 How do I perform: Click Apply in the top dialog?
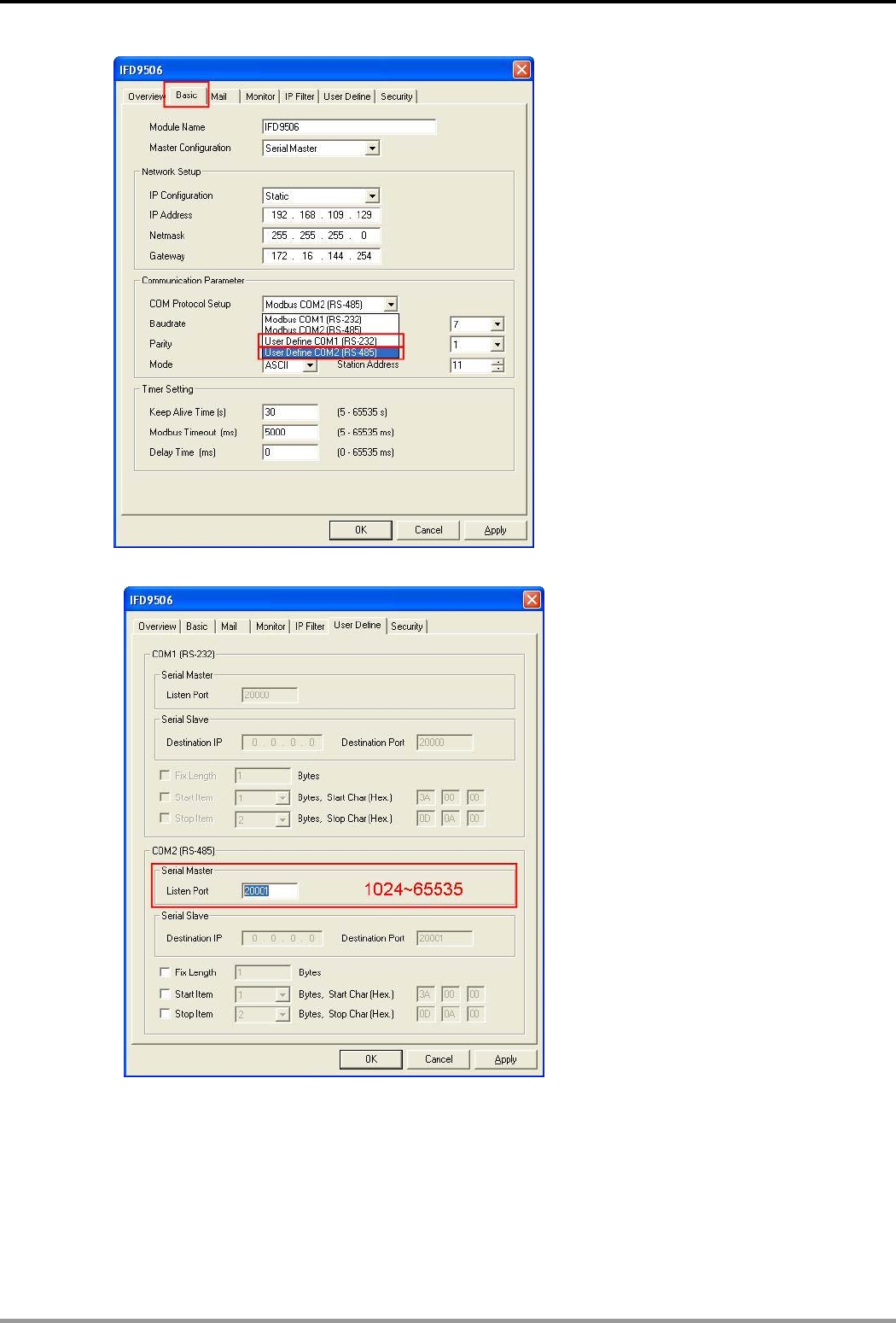[496, 530]
